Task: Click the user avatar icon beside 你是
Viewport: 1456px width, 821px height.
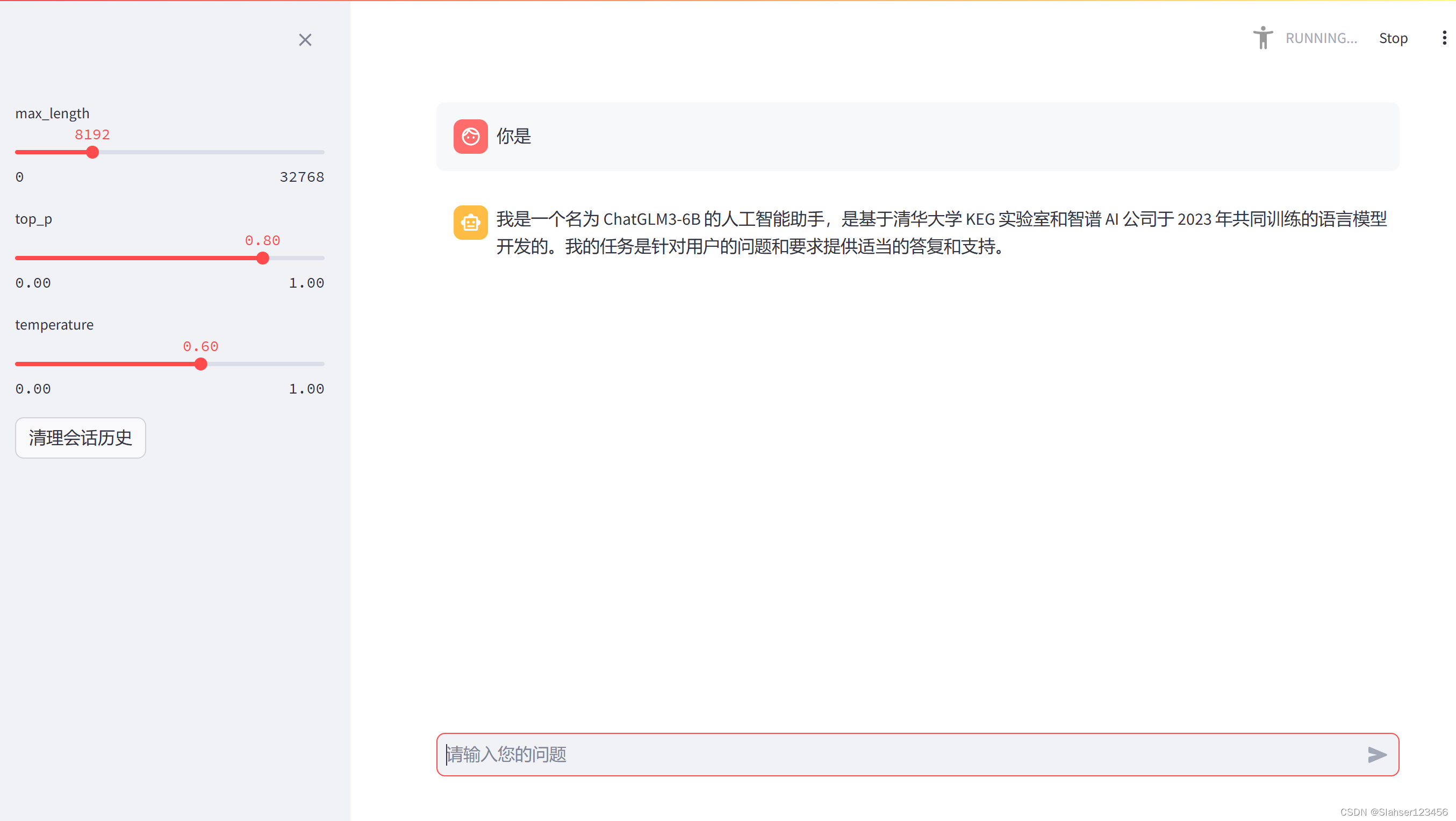Action: (470, 136)
